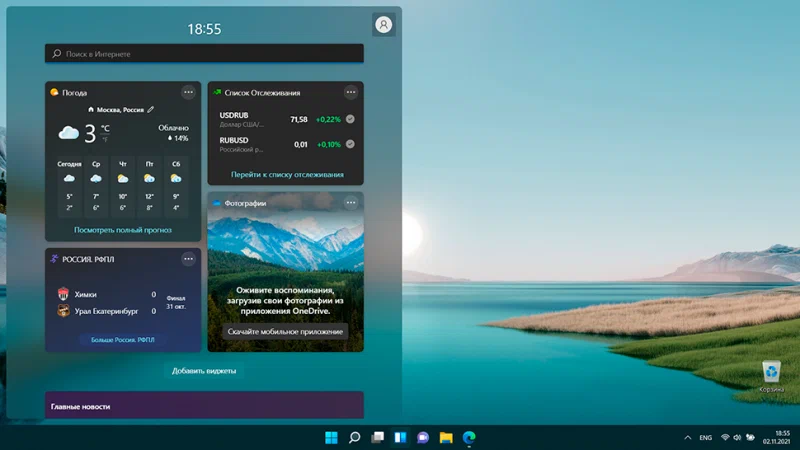Switch weather unit to Fahrenheit
Screen dimensions: 800x450
[x=105, y=138]
